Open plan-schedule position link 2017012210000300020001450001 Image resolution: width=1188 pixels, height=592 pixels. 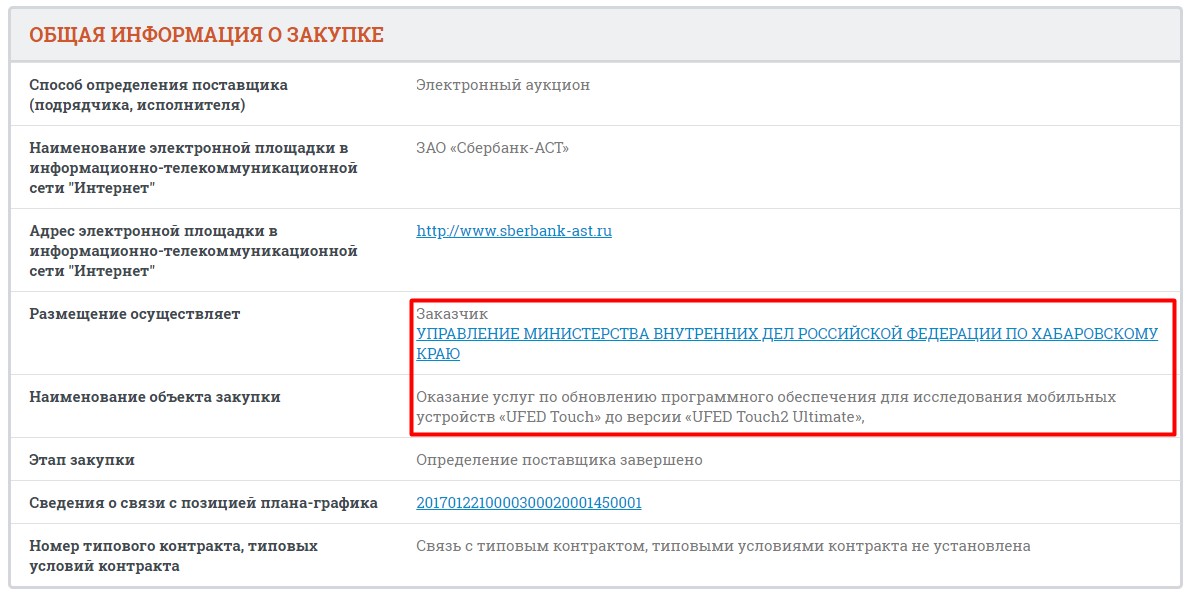[x=529, y=503]
